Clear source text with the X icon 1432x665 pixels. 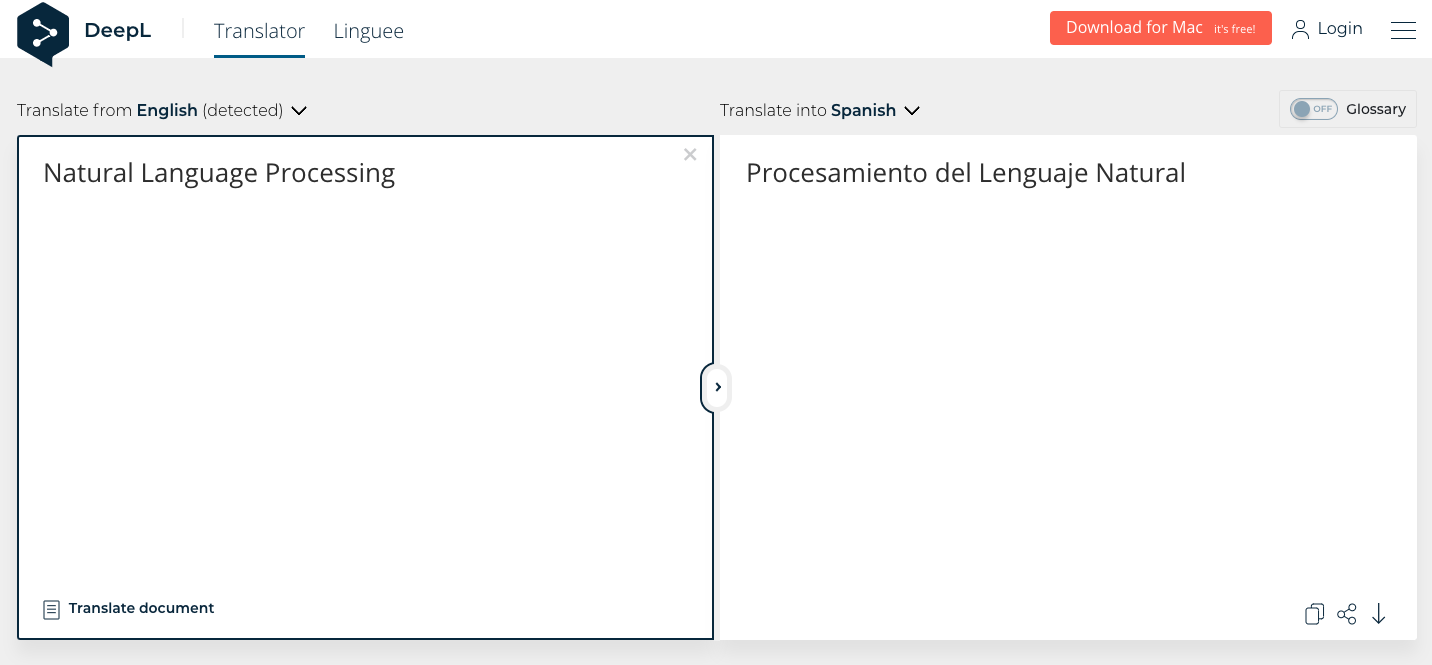pyautogui.click(x=690, y=154)
